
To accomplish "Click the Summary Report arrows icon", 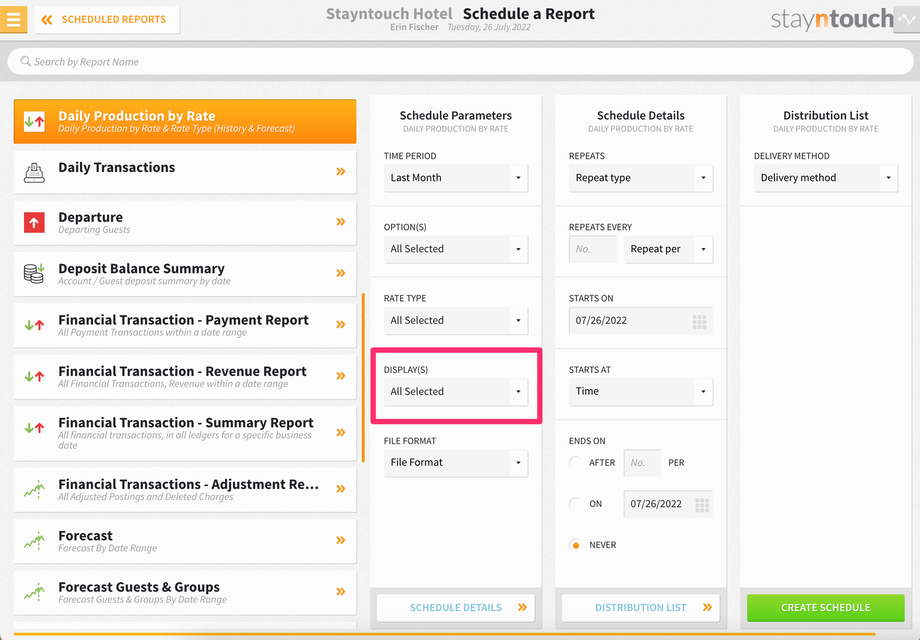I will click(x=34, y=428).
